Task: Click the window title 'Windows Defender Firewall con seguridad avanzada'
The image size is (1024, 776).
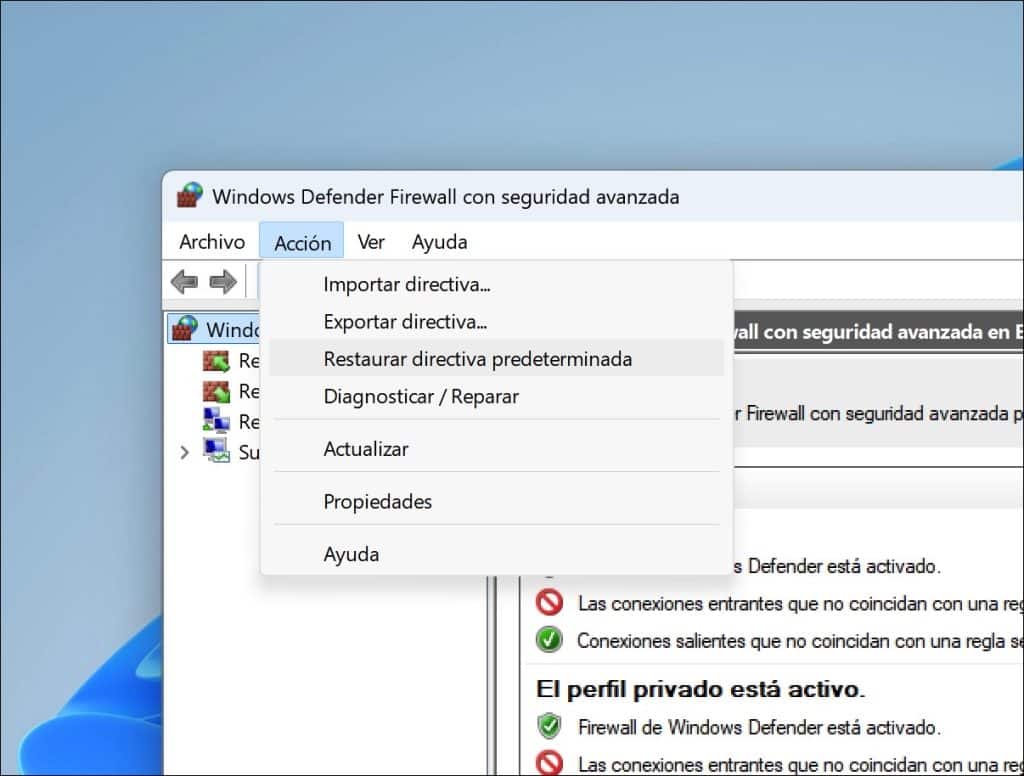Action: click(445, 197)
